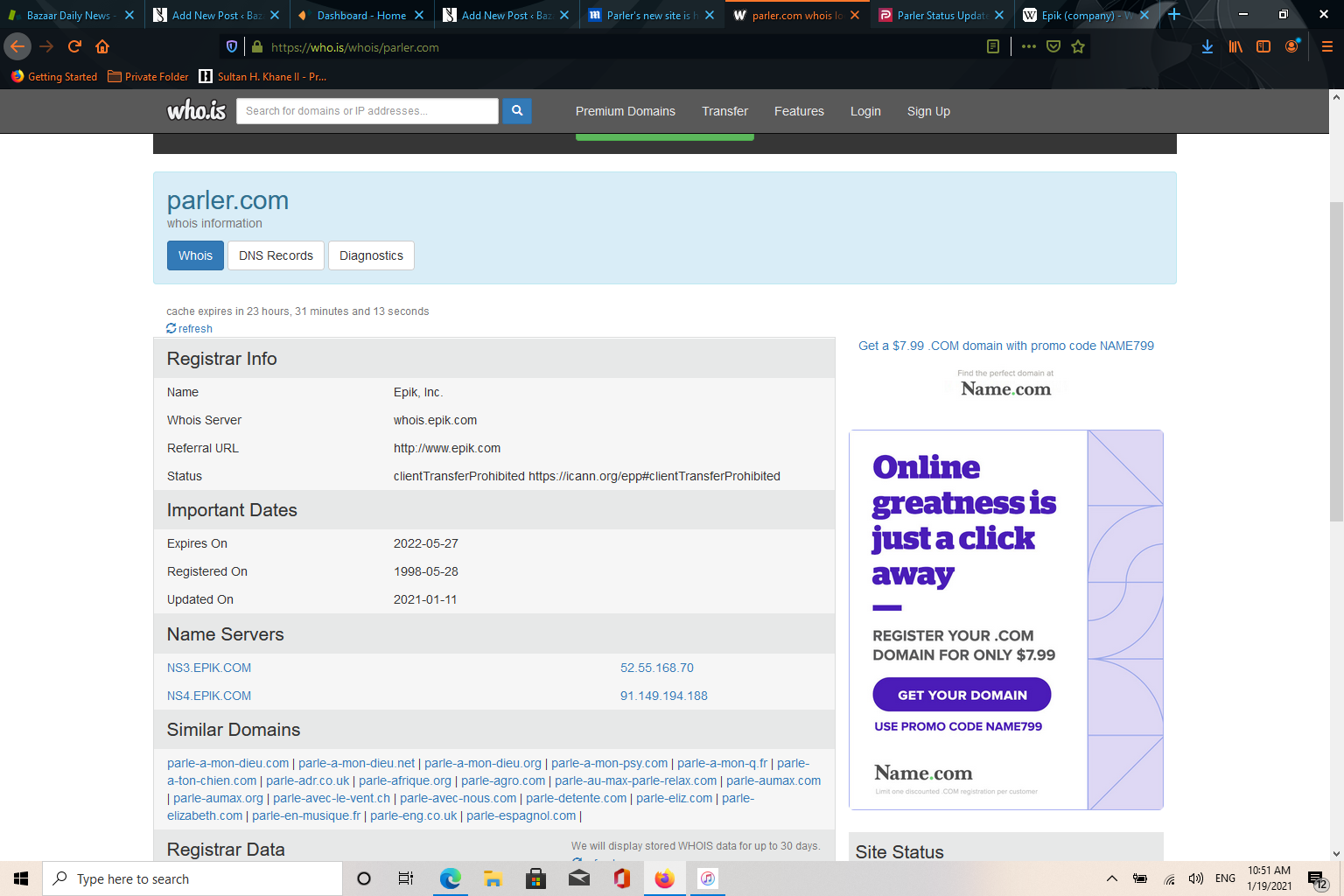This screenshot has width=1344, height=896.
Task: Click the Type here to search box
Action: coord(192,878)
